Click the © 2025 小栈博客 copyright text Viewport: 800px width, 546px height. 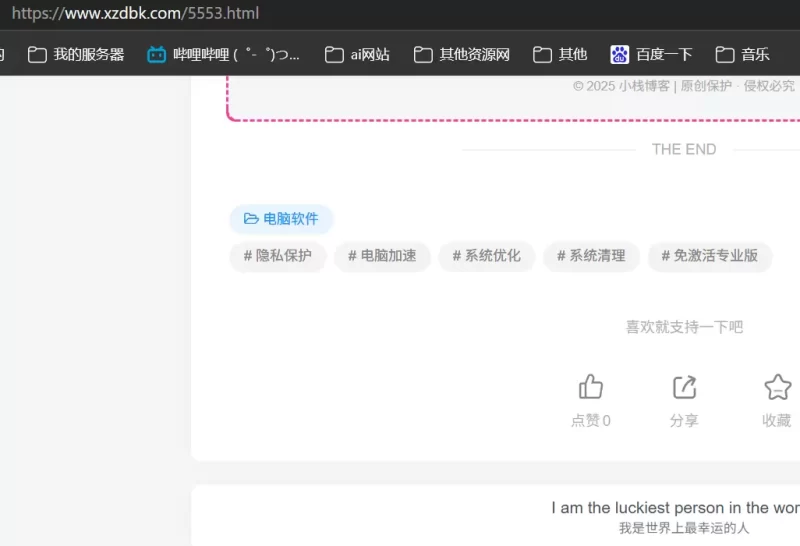coord(684,86)
